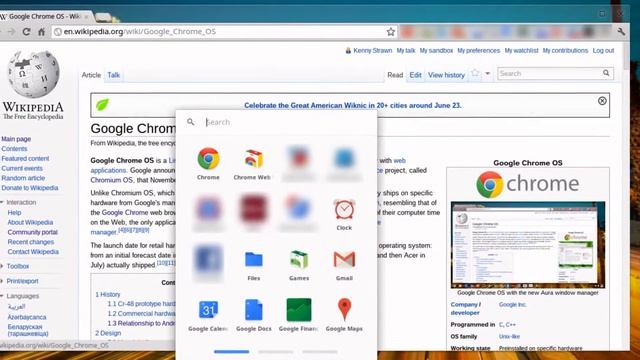
Task: Select the Google Chrome OS browser tab
Action: tap(46, 16)
